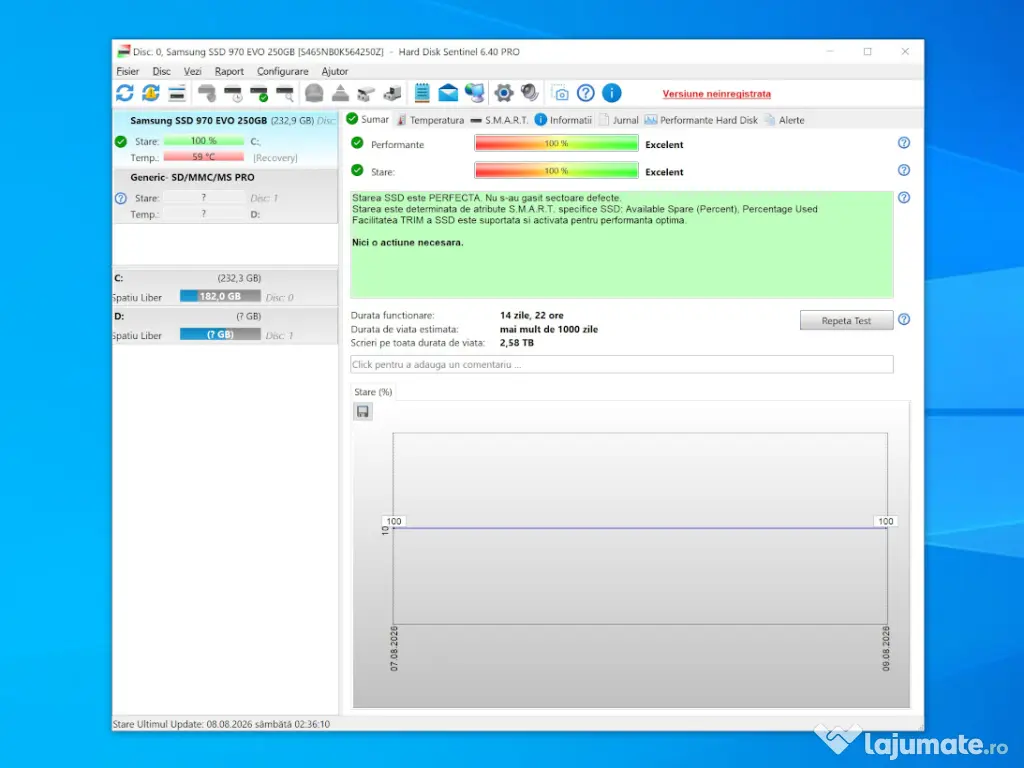Select Generic- SD/MMC/MS PRO disk entry
1024x768 pixels.
(225, 196)
